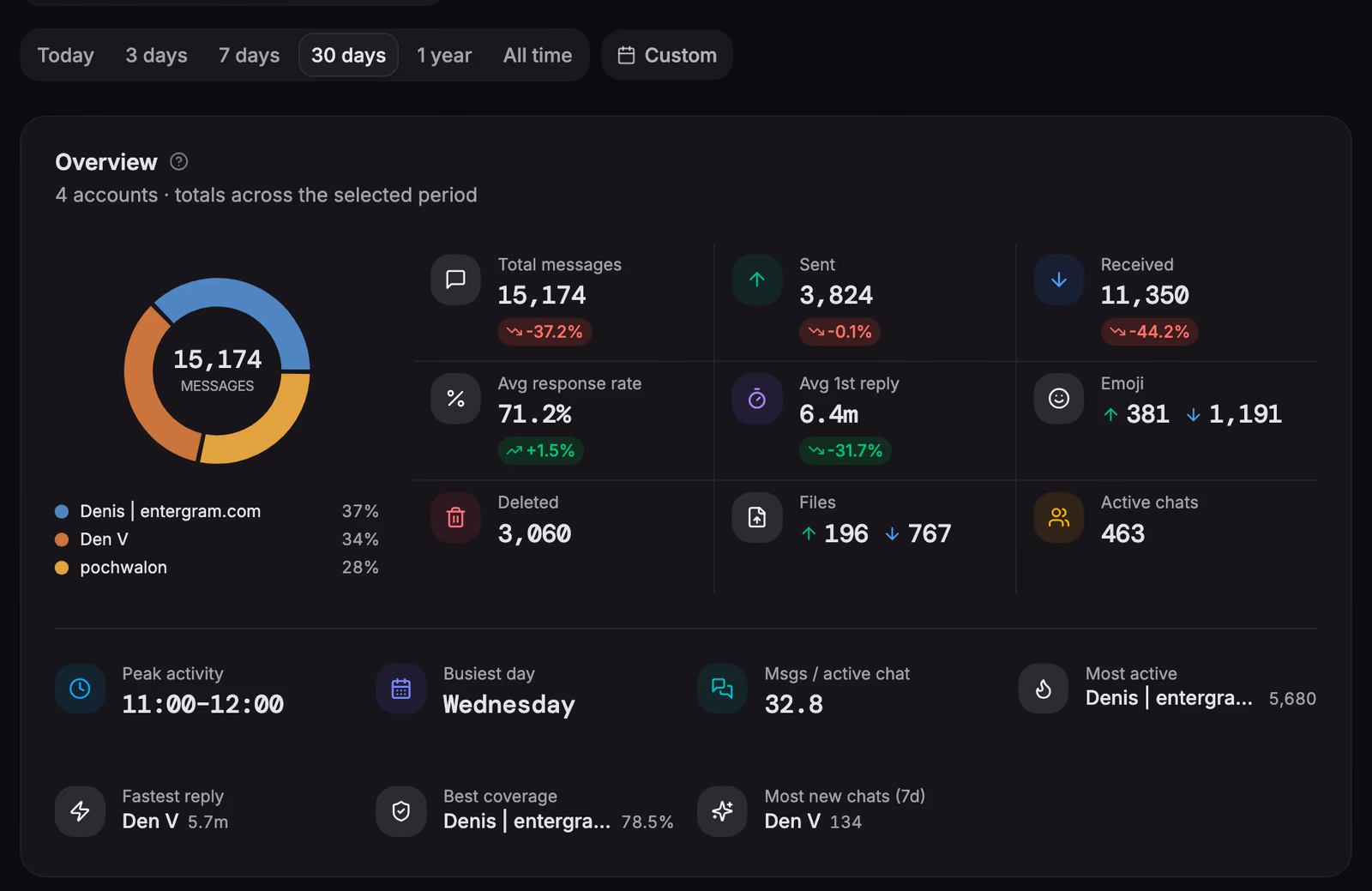Click the donut chart center 15,174 messages
The image size is (1372, 891).
click(217, 370)
